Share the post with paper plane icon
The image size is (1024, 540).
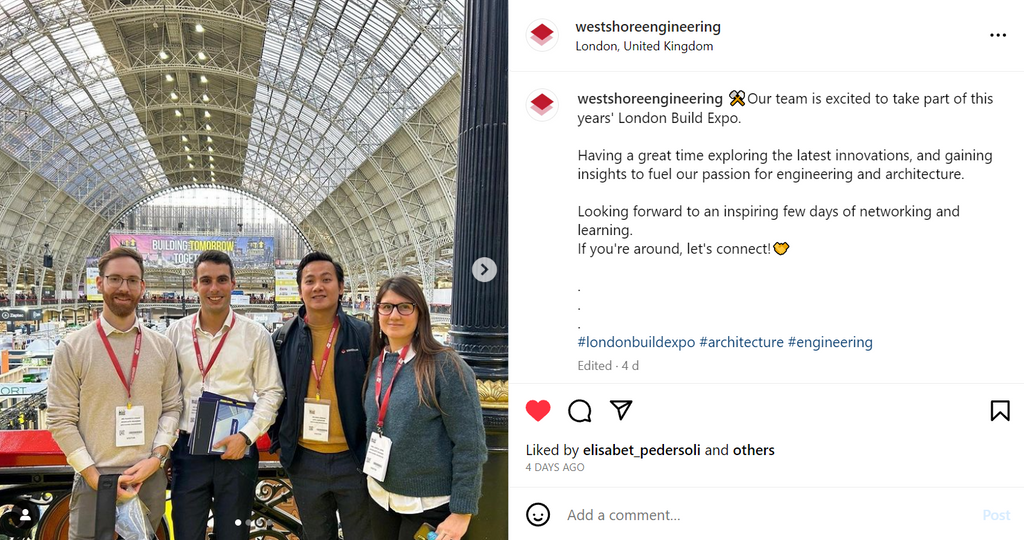click(621, 410)
